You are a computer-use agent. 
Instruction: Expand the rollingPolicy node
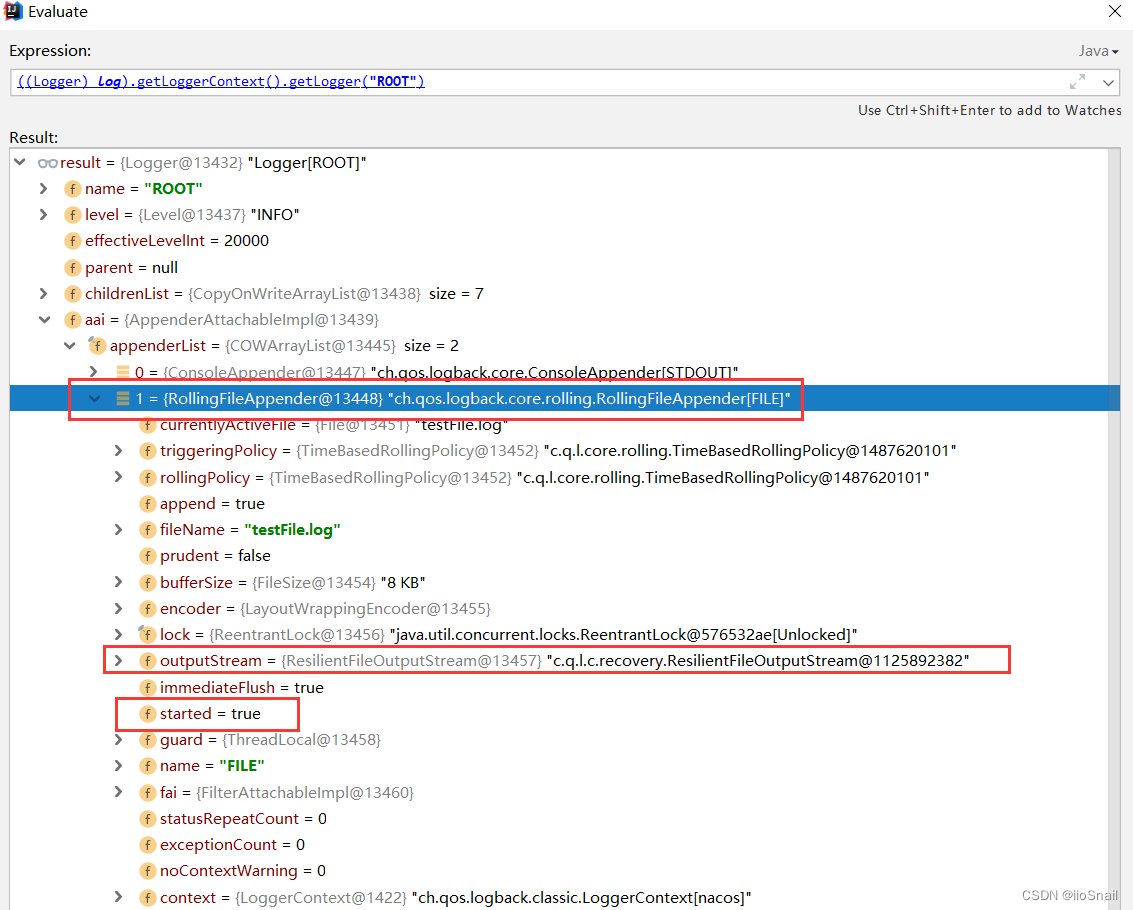(119, 477)
